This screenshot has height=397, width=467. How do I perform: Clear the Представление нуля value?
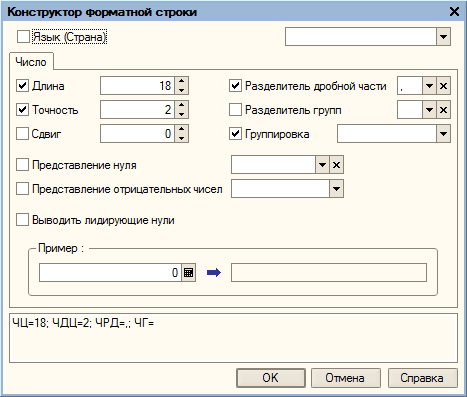[336, 165]
